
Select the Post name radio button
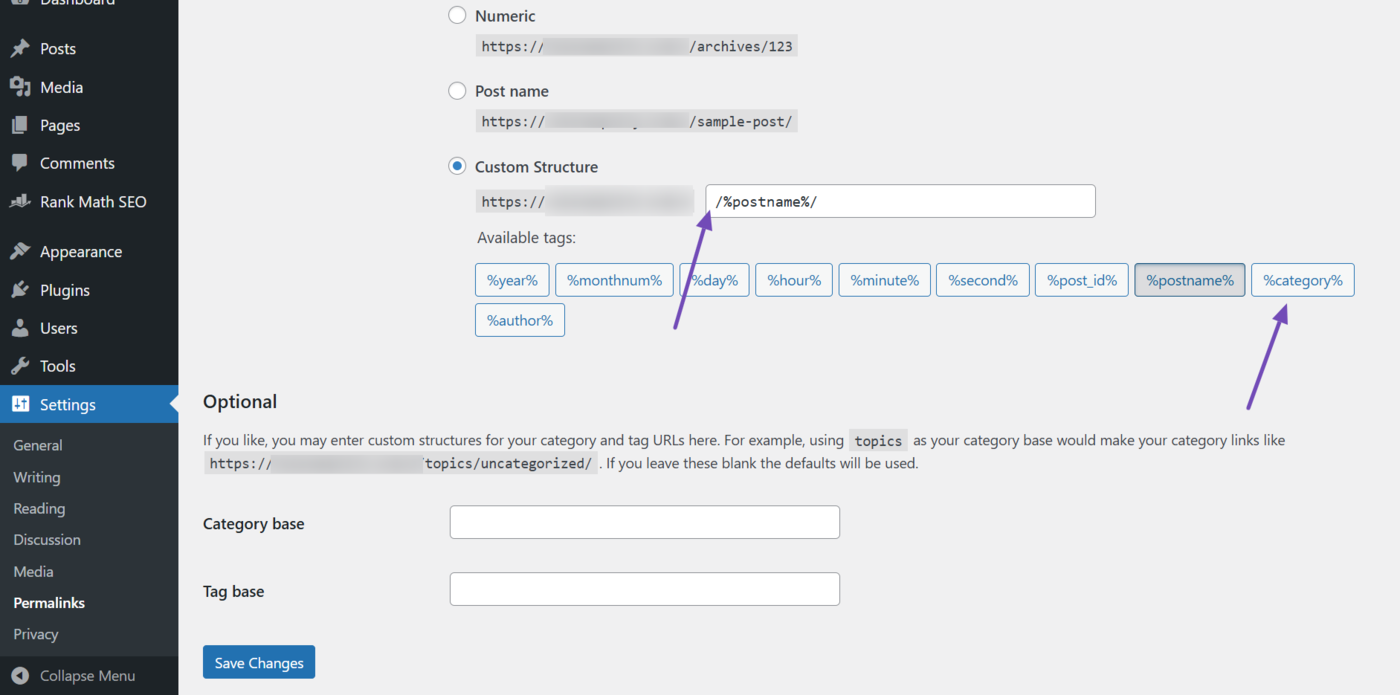coord(457,91)
